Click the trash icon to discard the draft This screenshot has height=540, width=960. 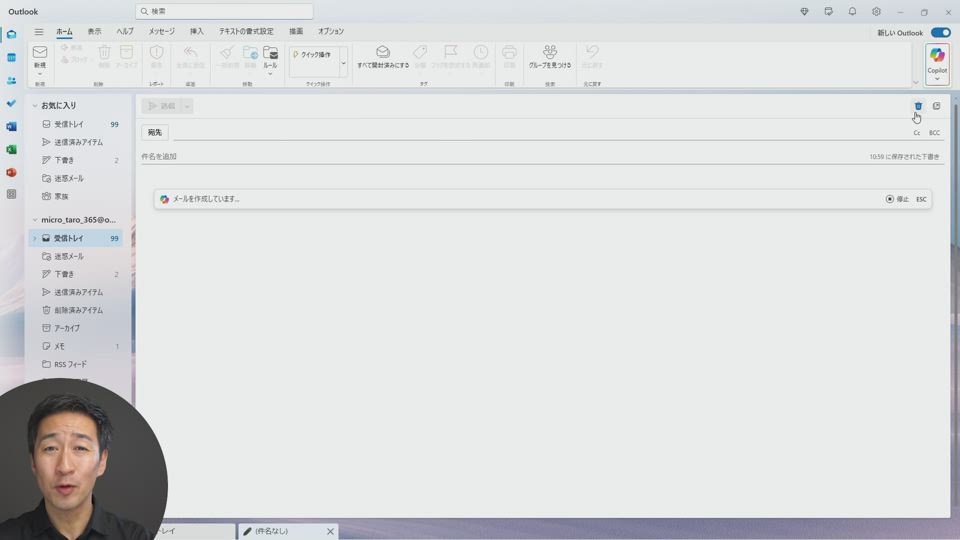pos(918,106)
